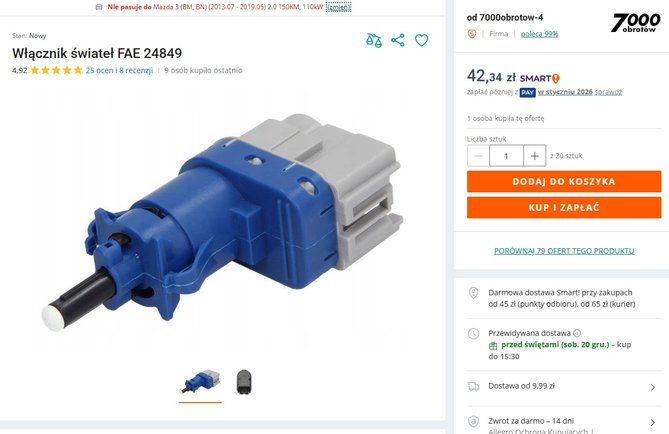Screen dimensions: 669x434
Task: Open the poleca 99% seller rating link
Action: click(x=539, y=34)
